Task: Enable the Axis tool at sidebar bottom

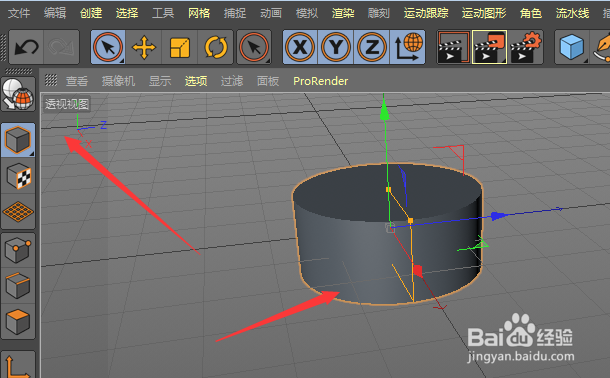Action: point(18,365)
